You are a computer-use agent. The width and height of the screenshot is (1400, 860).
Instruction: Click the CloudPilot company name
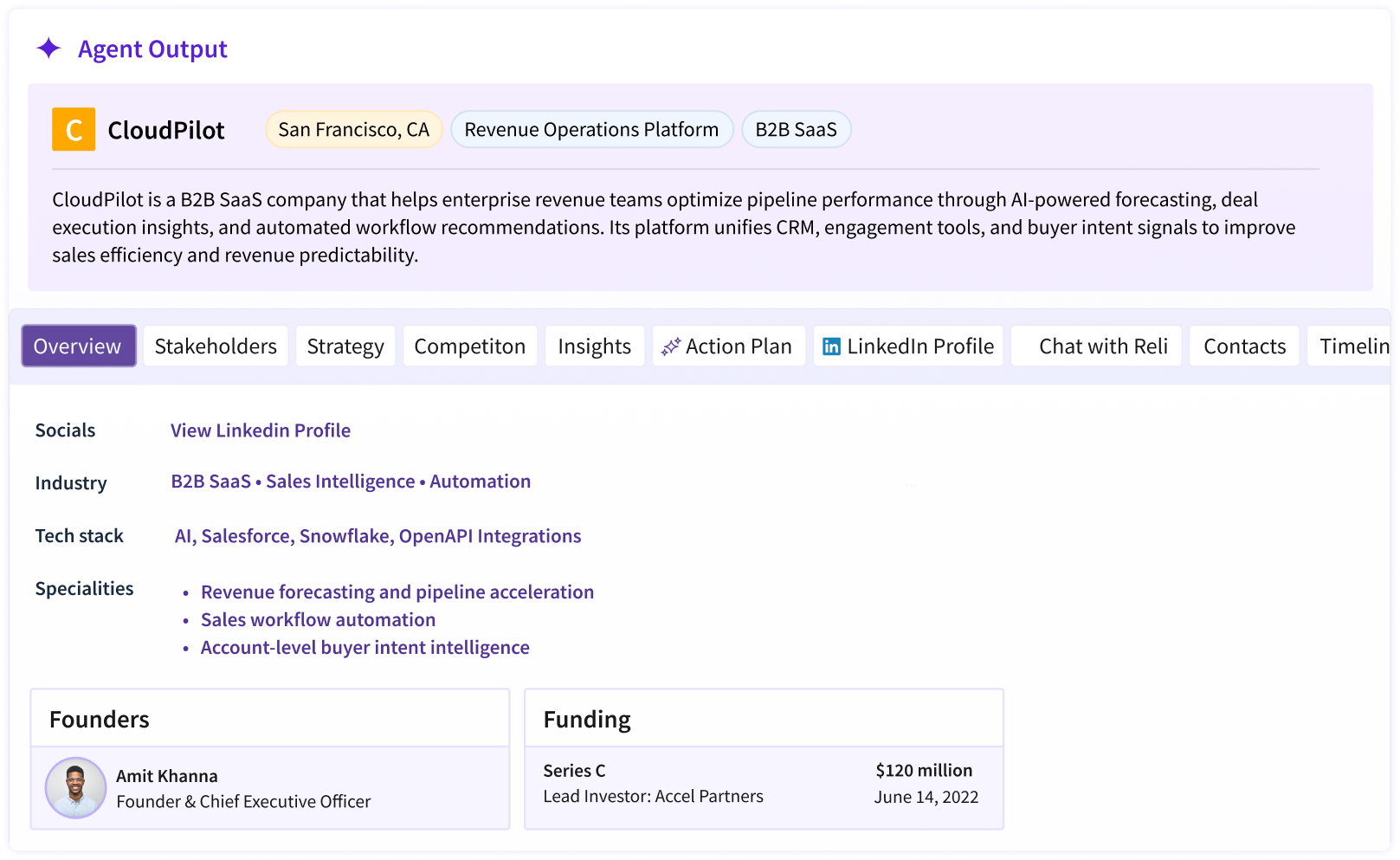click(166, 131)
